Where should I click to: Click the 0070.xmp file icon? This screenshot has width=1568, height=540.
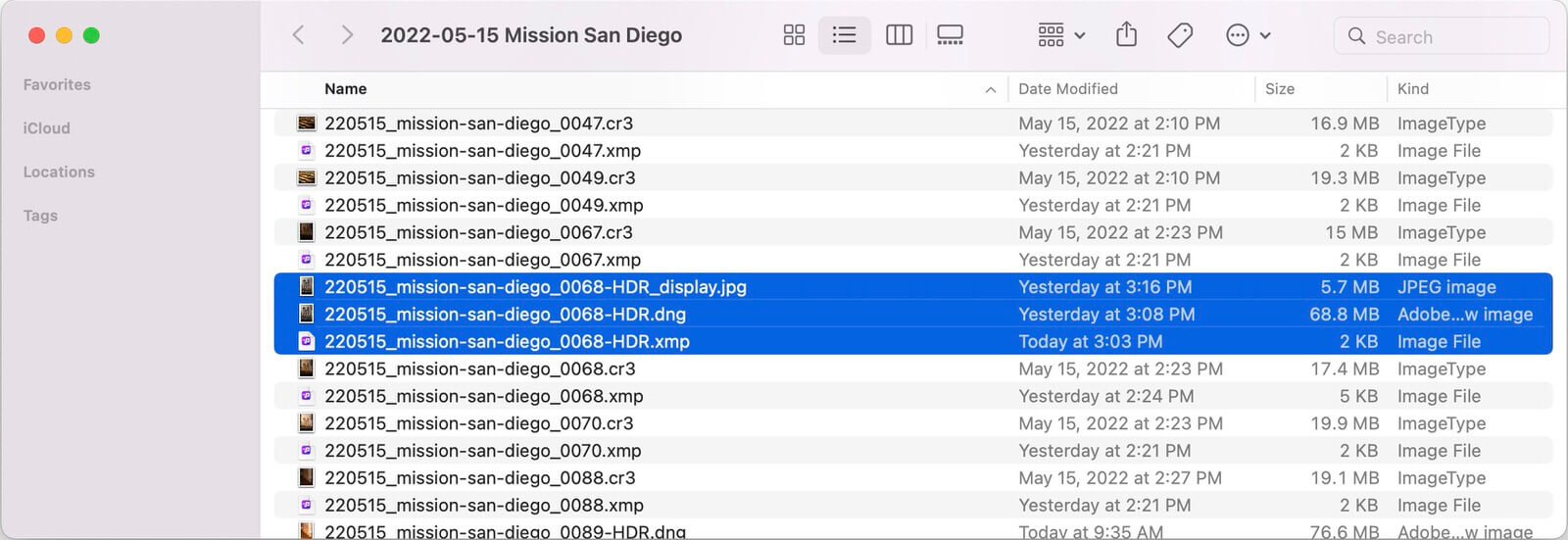[x=307, y=451]
